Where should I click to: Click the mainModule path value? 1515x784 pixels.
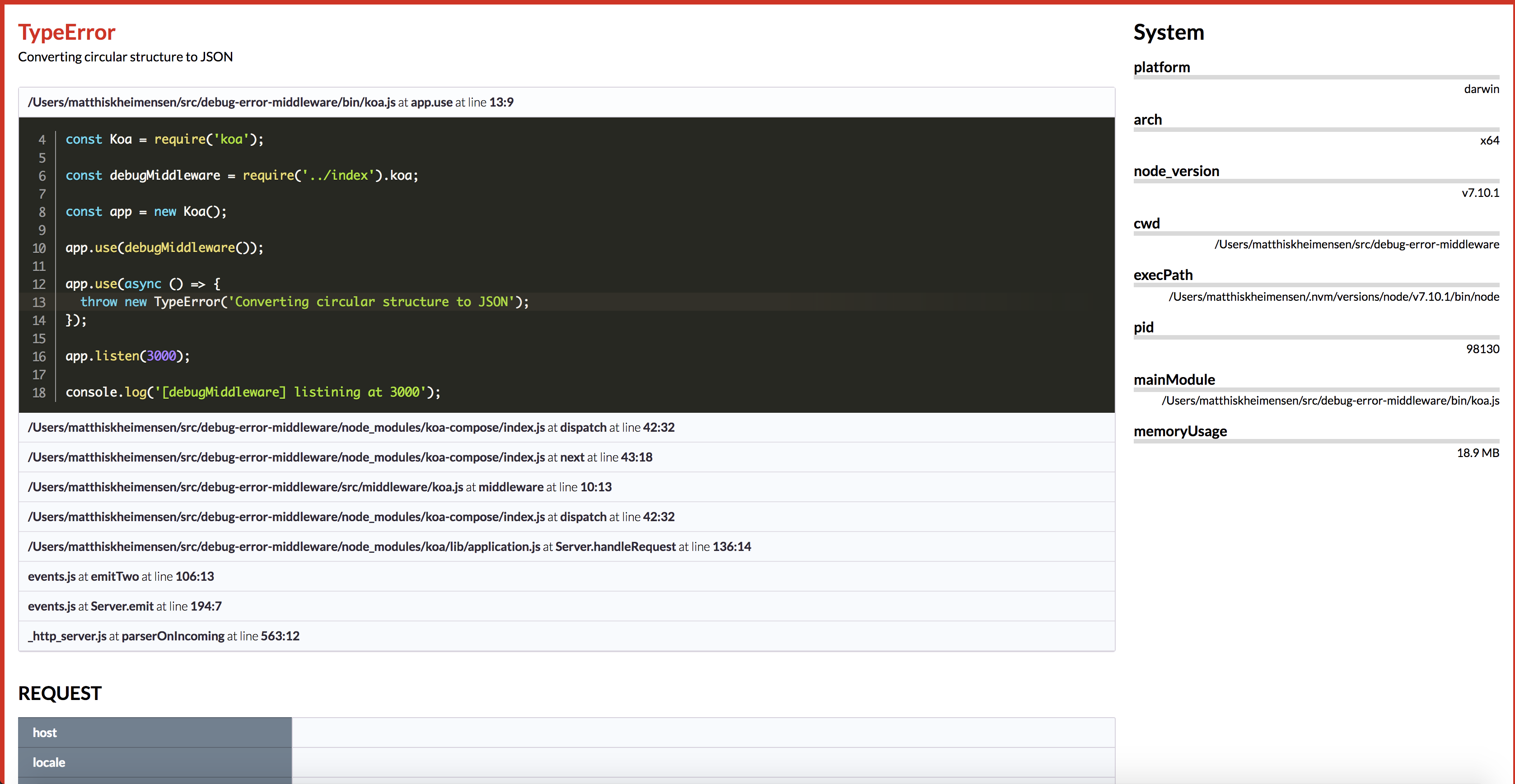[x=1330, y=401]
